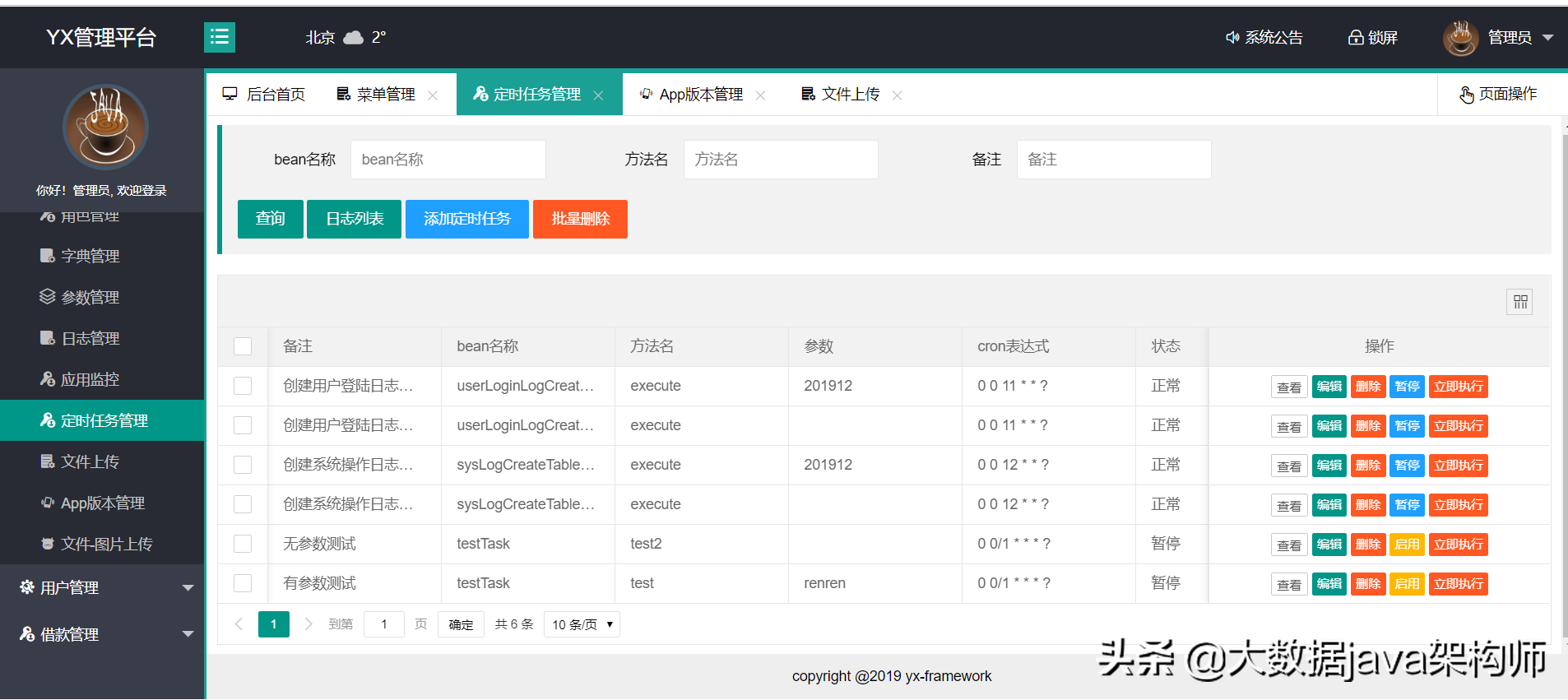Open the 管理员 dropdown arrow
The width and height of the screenshot is (1568, 700).
(1547, 38)
